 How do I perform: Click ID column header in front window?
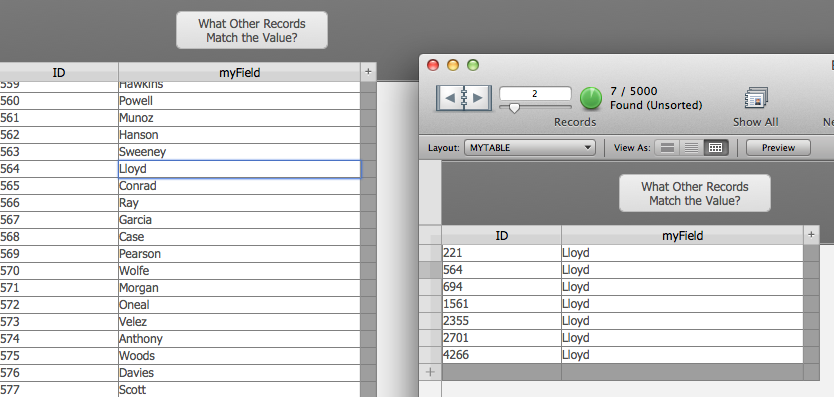[x=502, y=235]
